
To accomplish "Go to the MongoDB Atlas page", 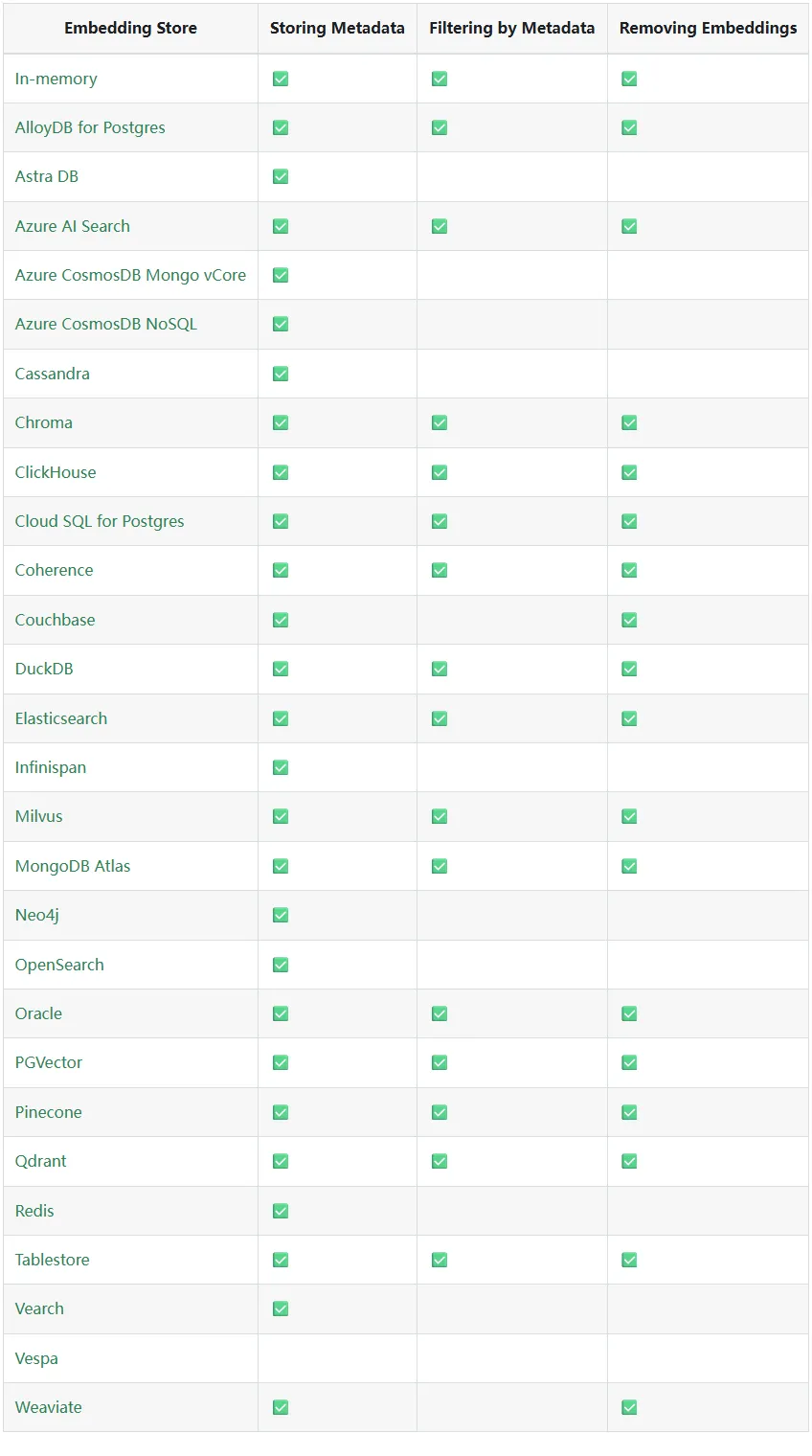I will [x=73, y=866].
